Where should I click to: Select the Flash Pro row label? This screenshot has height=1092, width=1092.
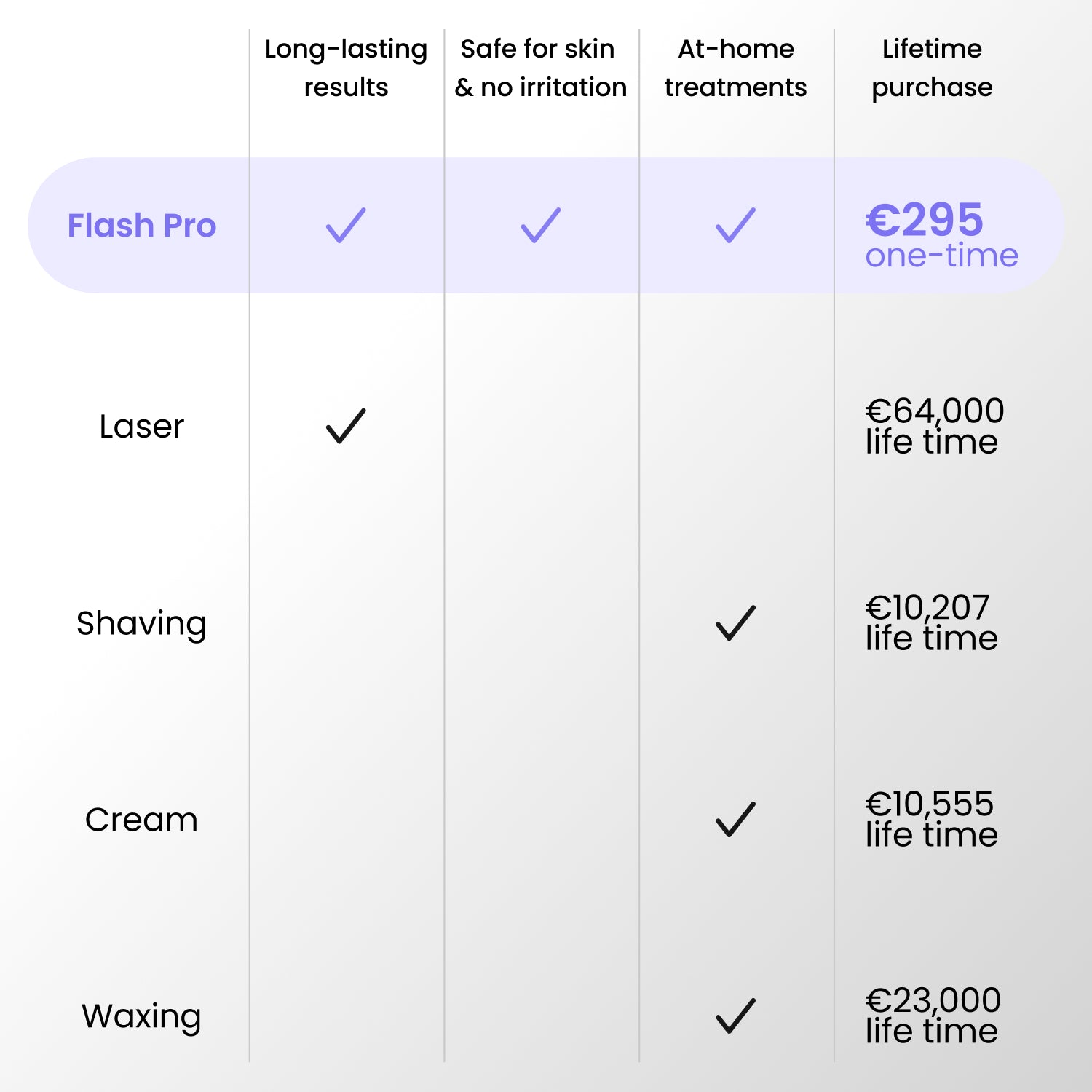pos(142,226)
